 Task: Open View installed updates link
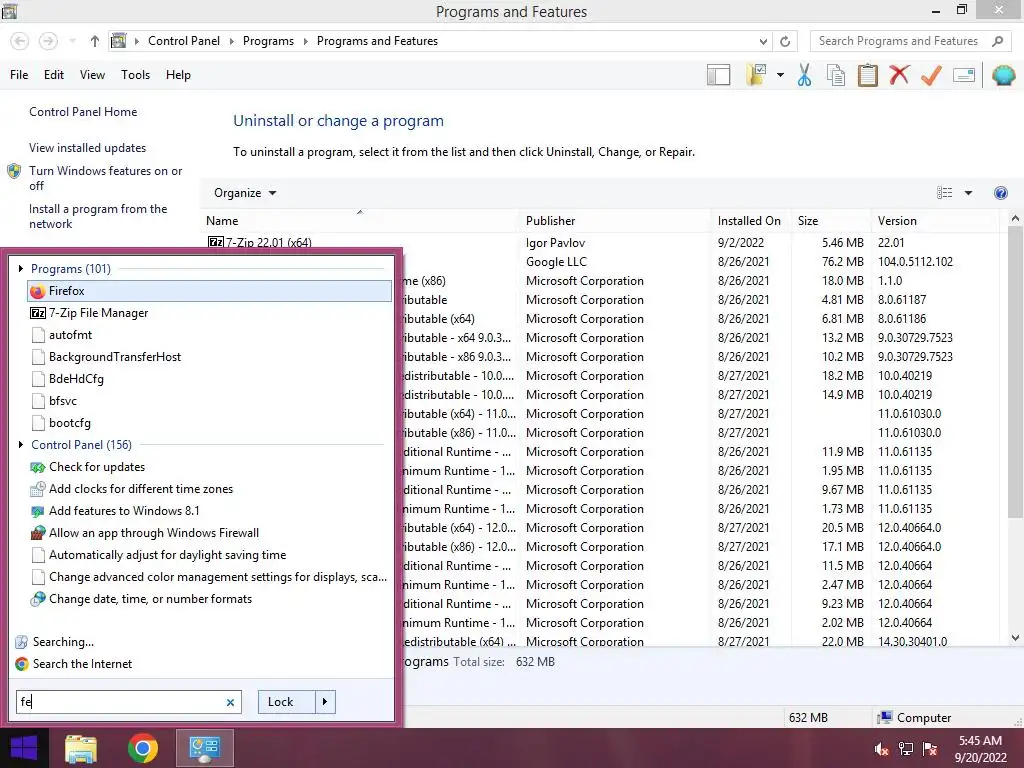point(87,148)
